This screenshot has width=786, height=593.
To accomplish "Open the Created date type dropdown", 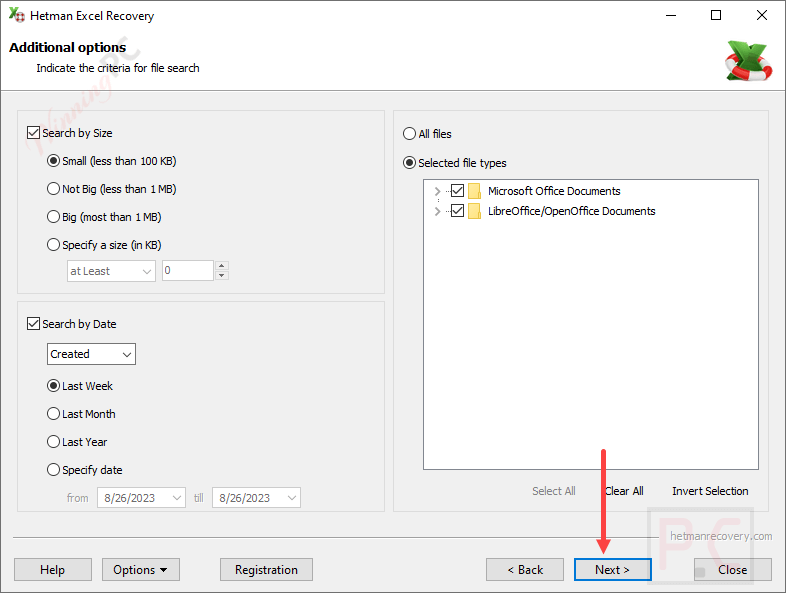I will [x=91, y=354].
